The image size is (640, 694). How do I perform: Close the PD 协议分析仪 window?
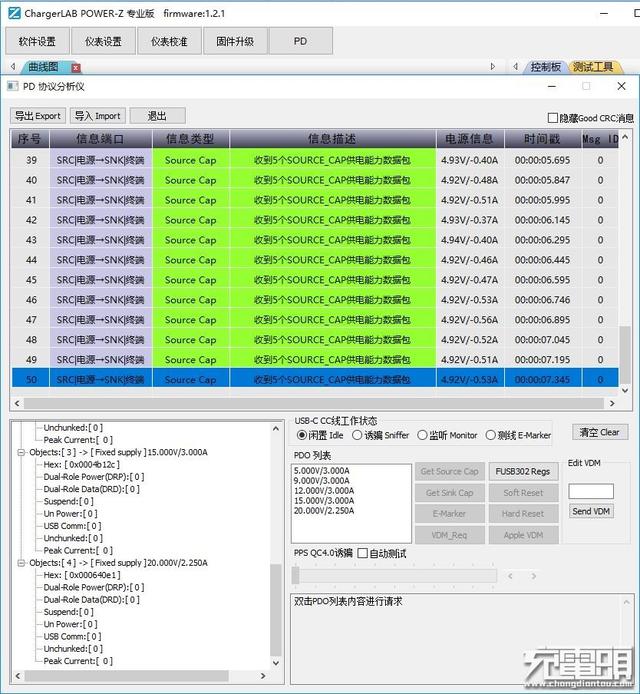621,86
